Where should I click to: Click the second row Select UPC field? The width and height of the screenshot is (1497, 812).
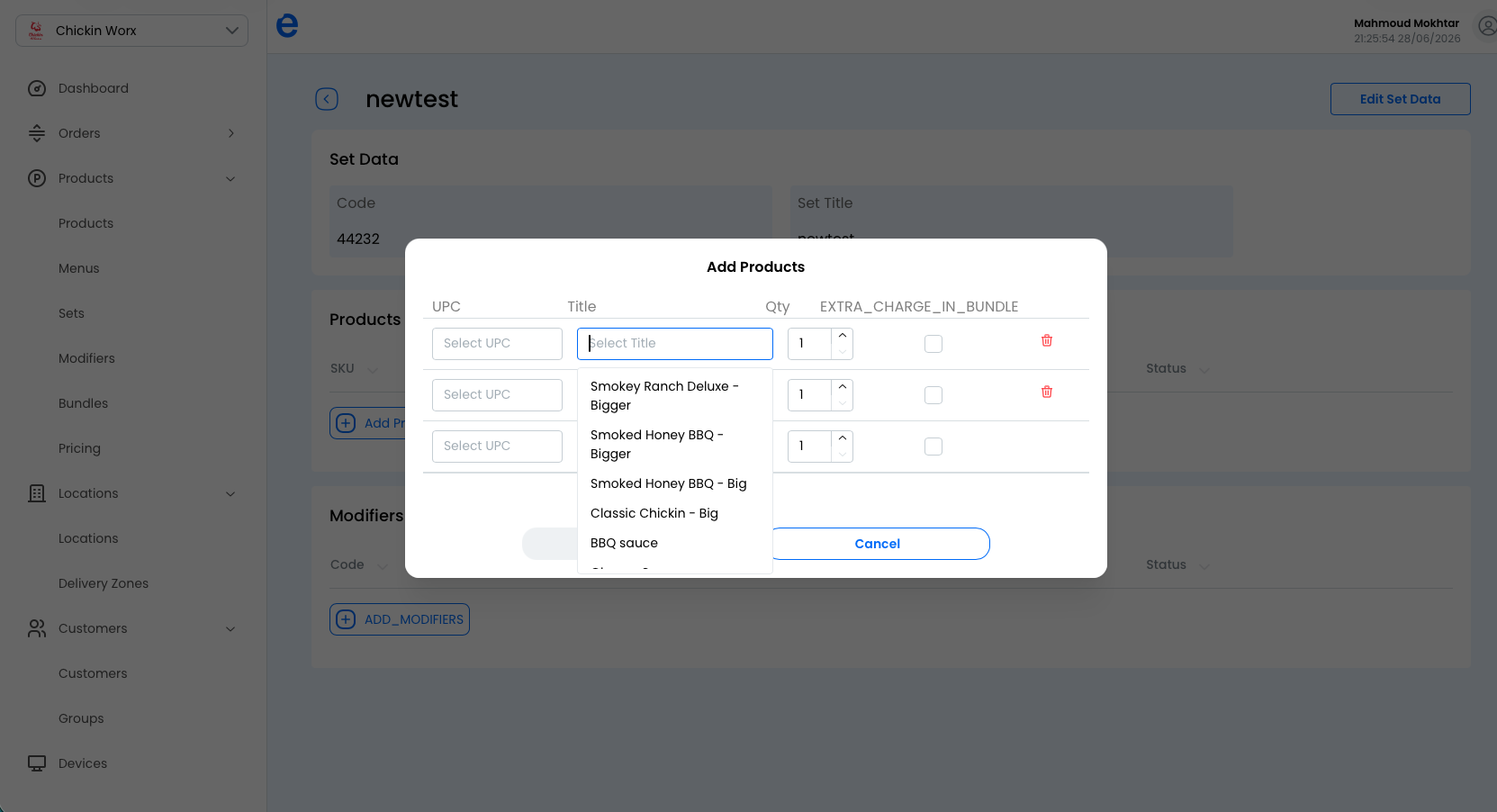click(x=497, y=395)
